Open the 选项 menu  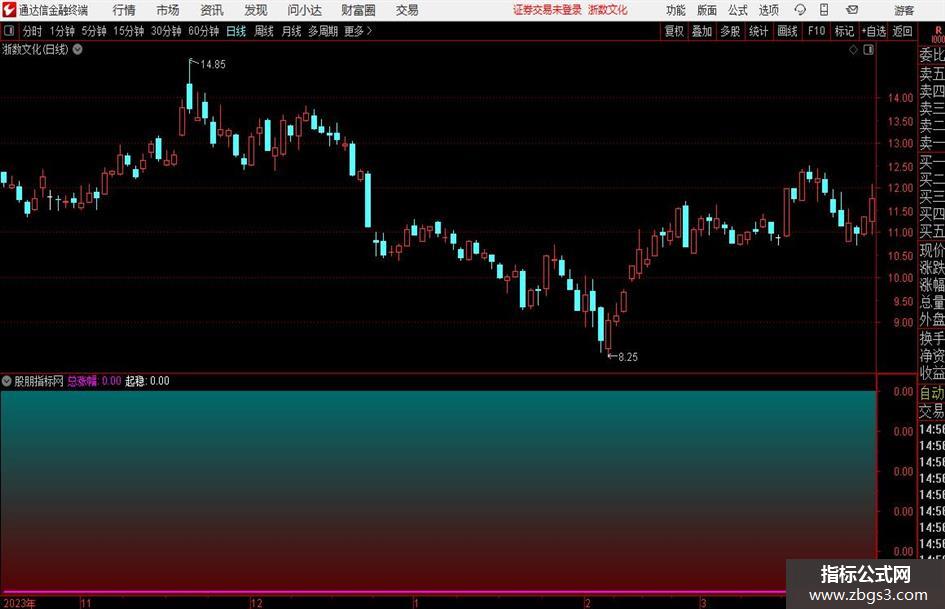tap(768, 10)
